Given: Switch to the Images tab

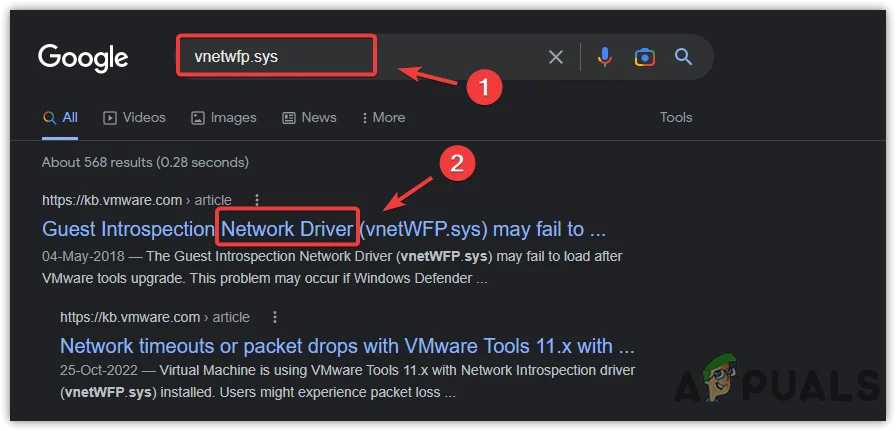Looking at the screenshot, I should click(223, 118).
